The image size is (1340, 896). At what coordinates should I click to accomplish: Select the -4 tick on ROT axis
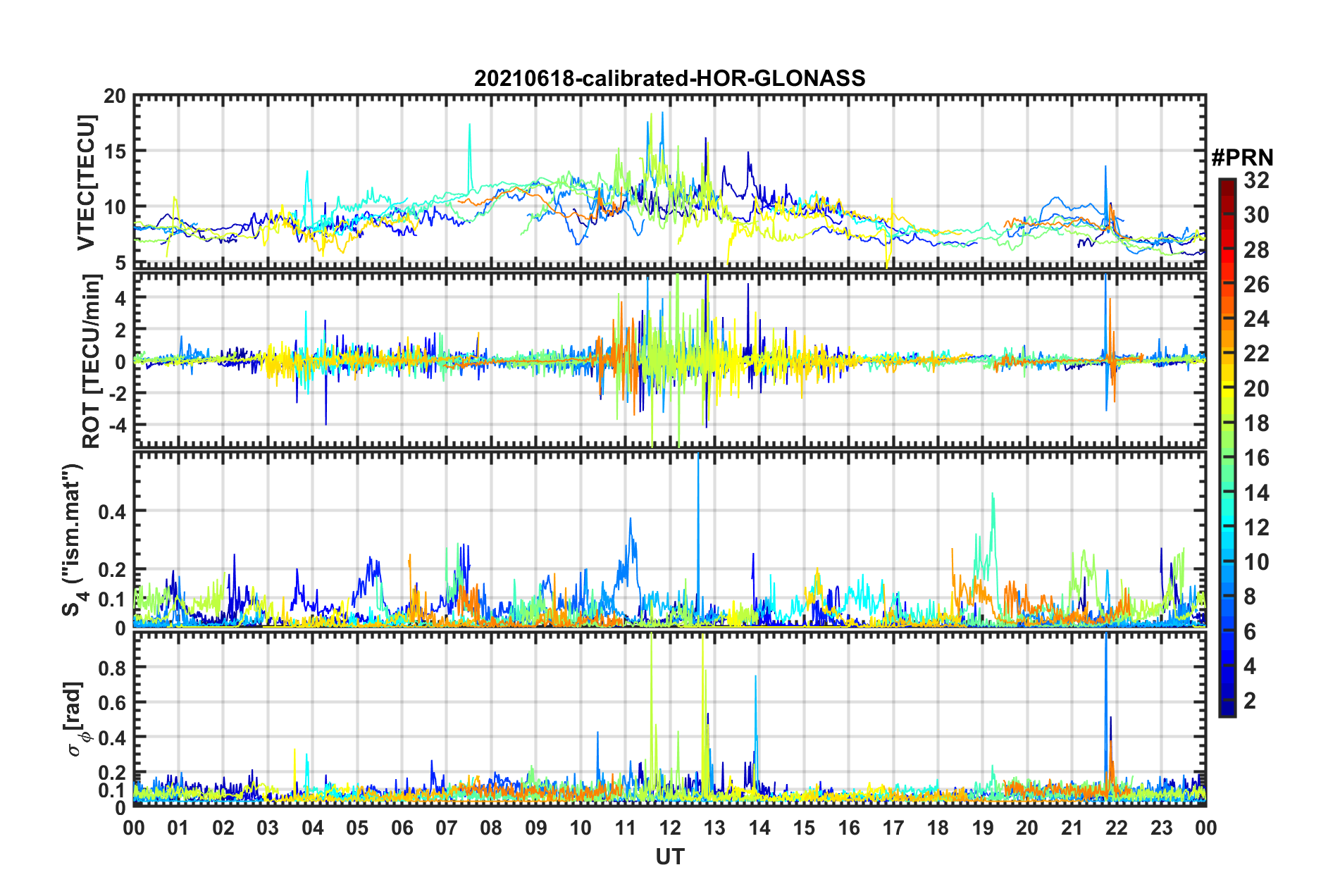116,425
